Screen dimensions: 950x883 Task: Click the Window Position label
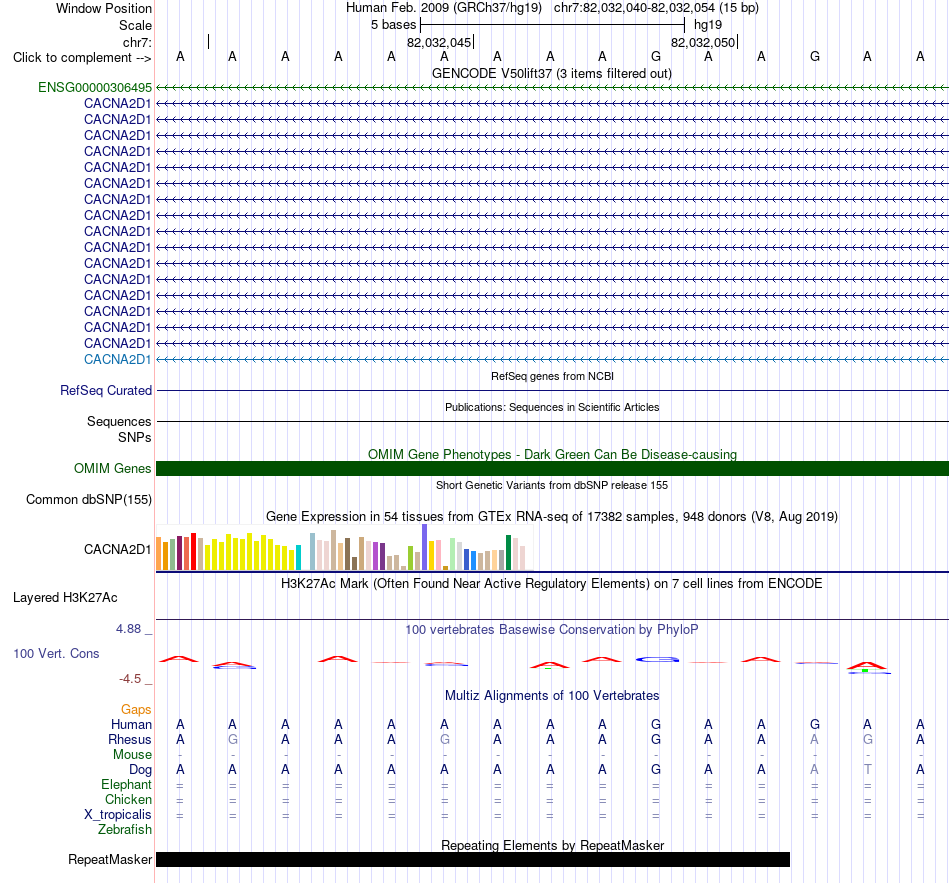[x=104, y=8]
